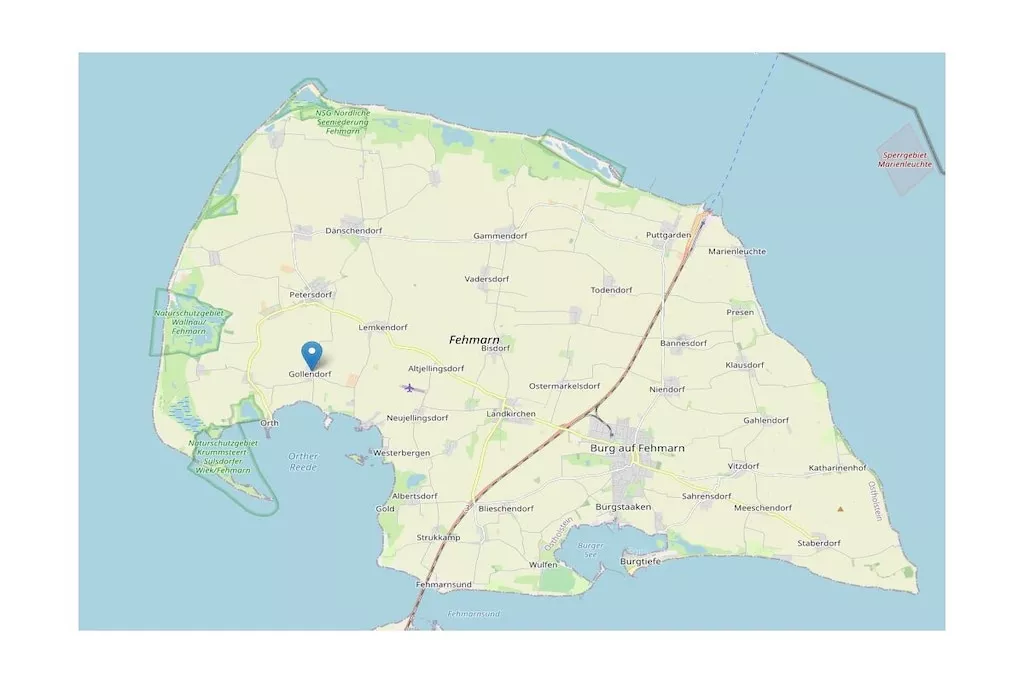
Task: Select the Puttgarden town label
Action: click(668, 234)
